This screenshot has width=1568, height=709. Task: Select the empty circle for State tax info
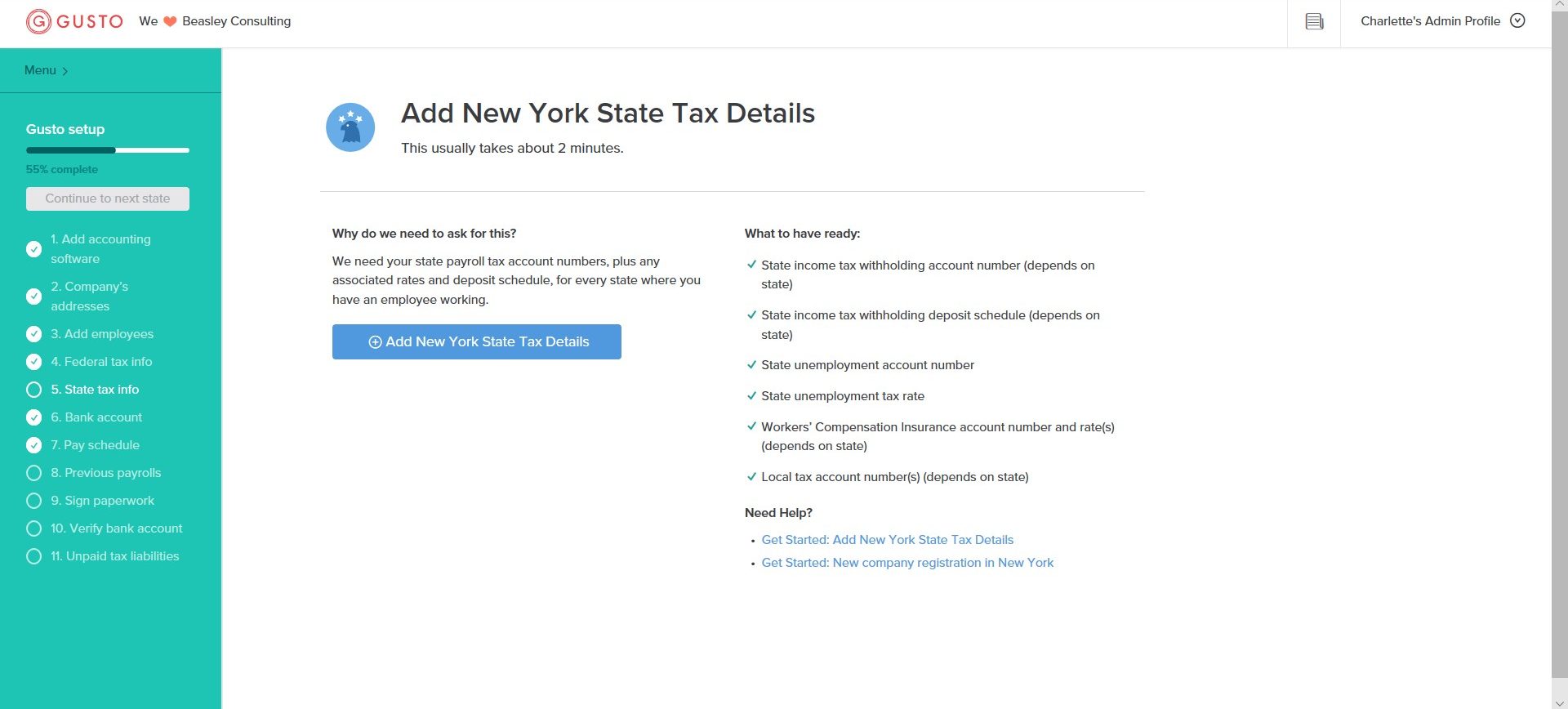[x=33, y=390]
